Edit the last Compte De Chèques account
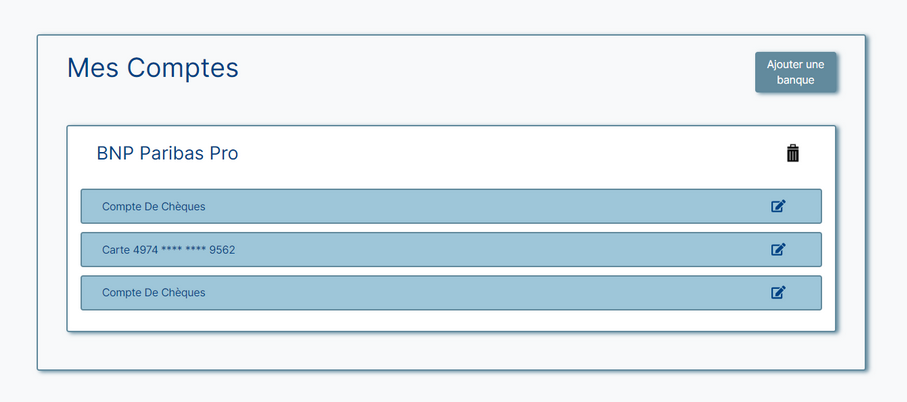 (779, 293)
